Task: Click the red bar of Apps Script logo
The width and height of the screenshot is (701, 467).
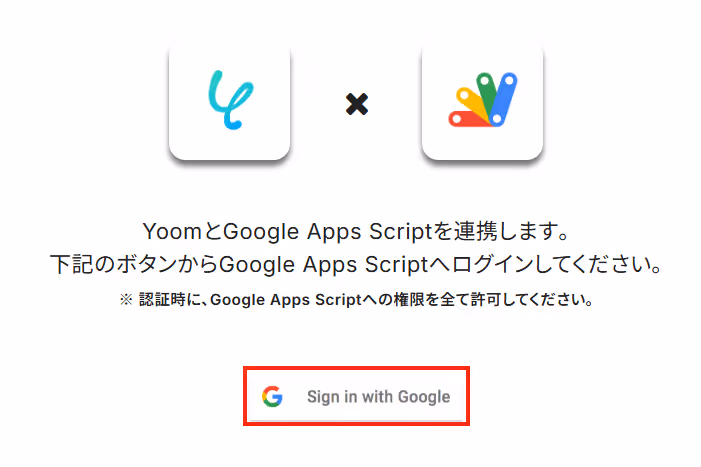Action: [467, 119]
